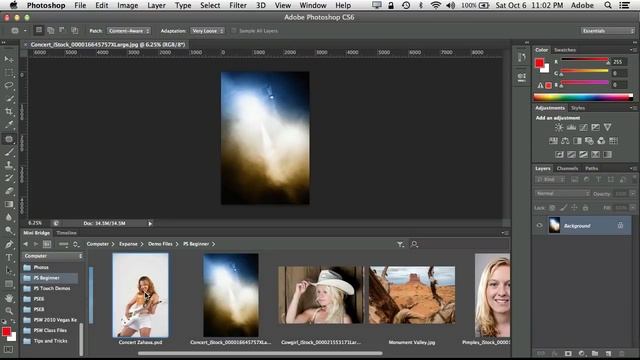Switch to the Swatches tab
The height and width of the screenshot is (360, 640).
tap(565, 50)
